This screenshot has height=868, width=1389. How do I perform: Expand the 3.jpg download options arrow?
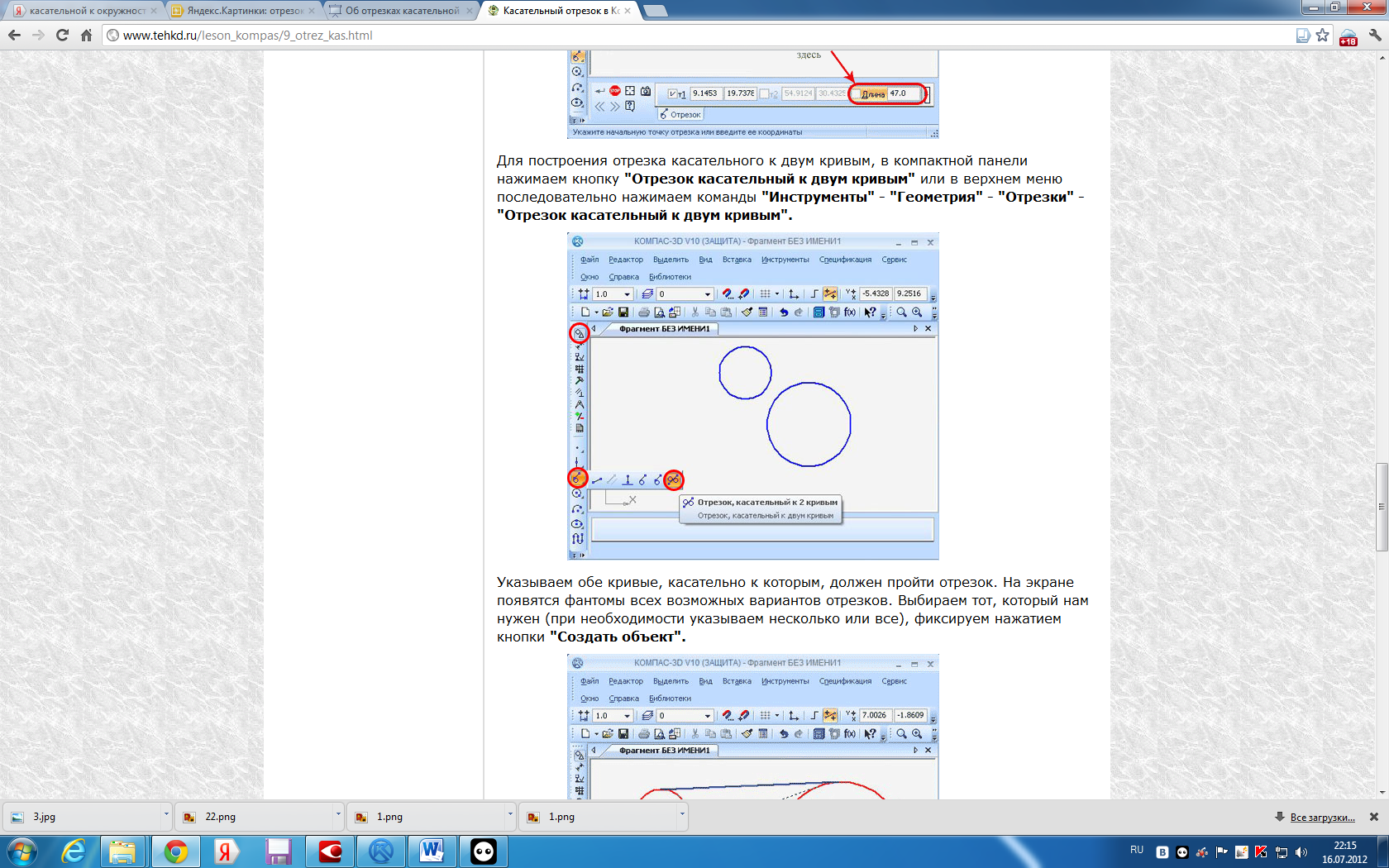pos(166,815)
